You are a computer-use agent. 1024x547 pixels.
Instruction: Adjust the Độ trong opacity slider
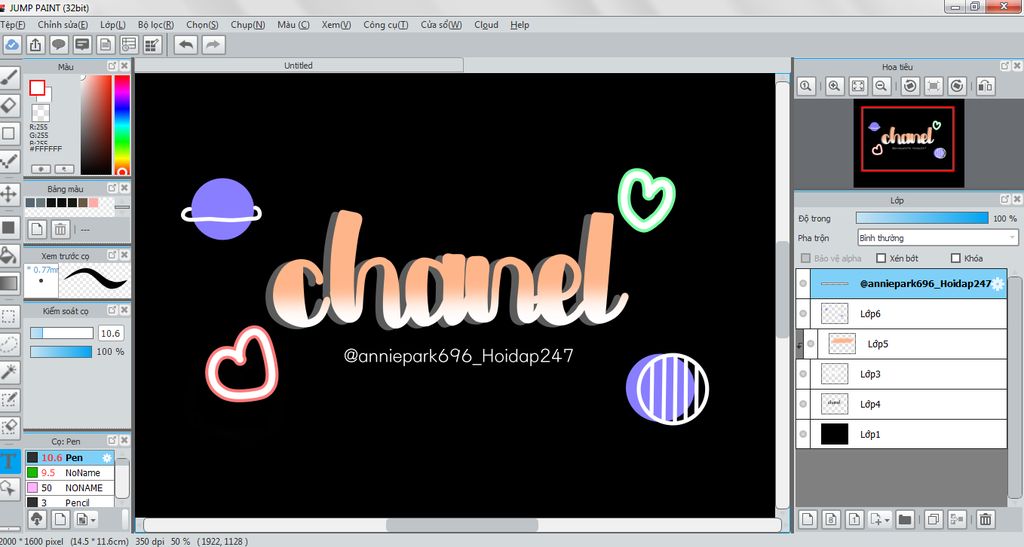pyautogui.click(x=921, y=218)
